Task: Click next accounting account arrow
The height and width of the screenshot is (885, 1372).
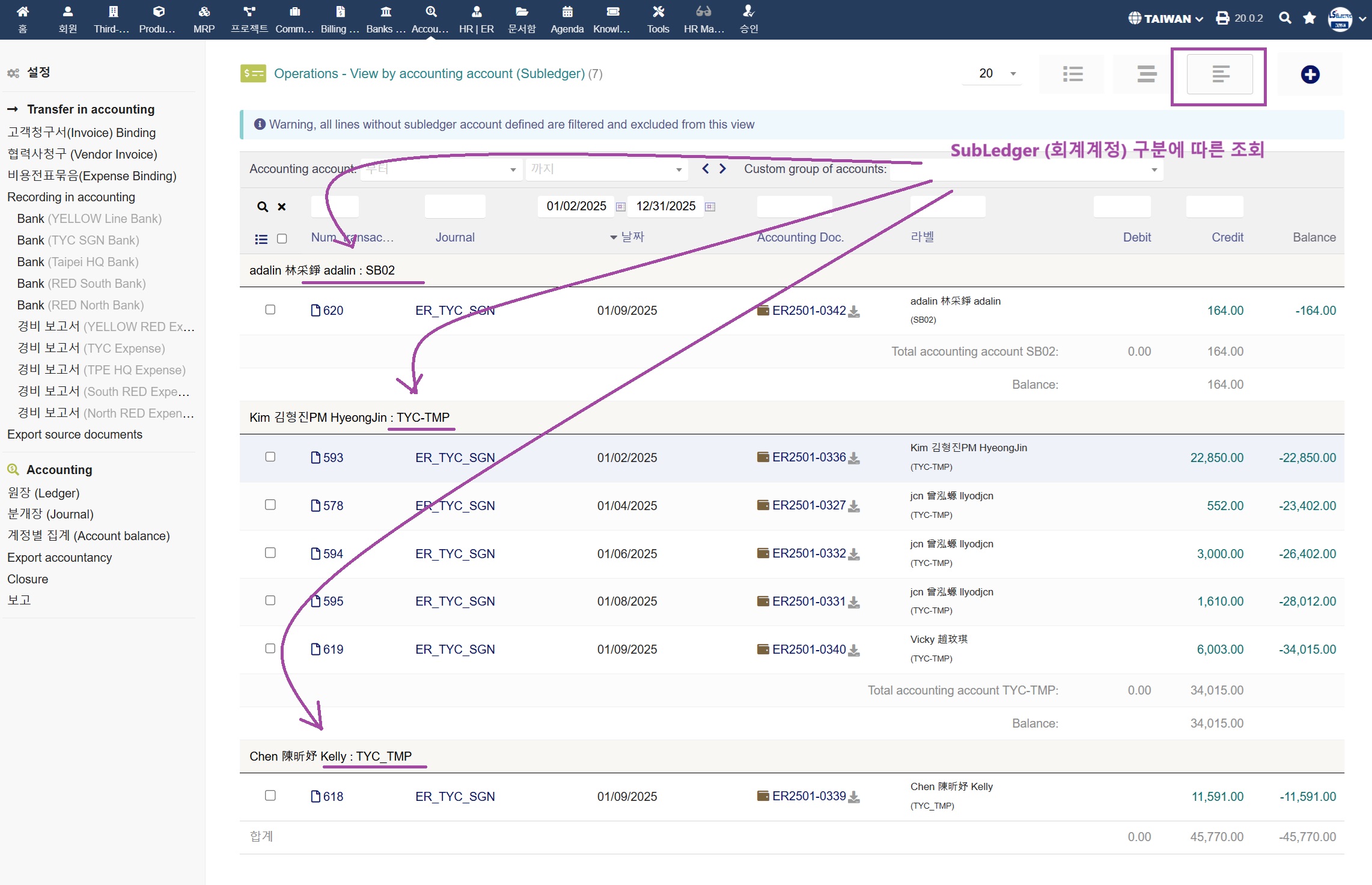Action: (723, 169)
